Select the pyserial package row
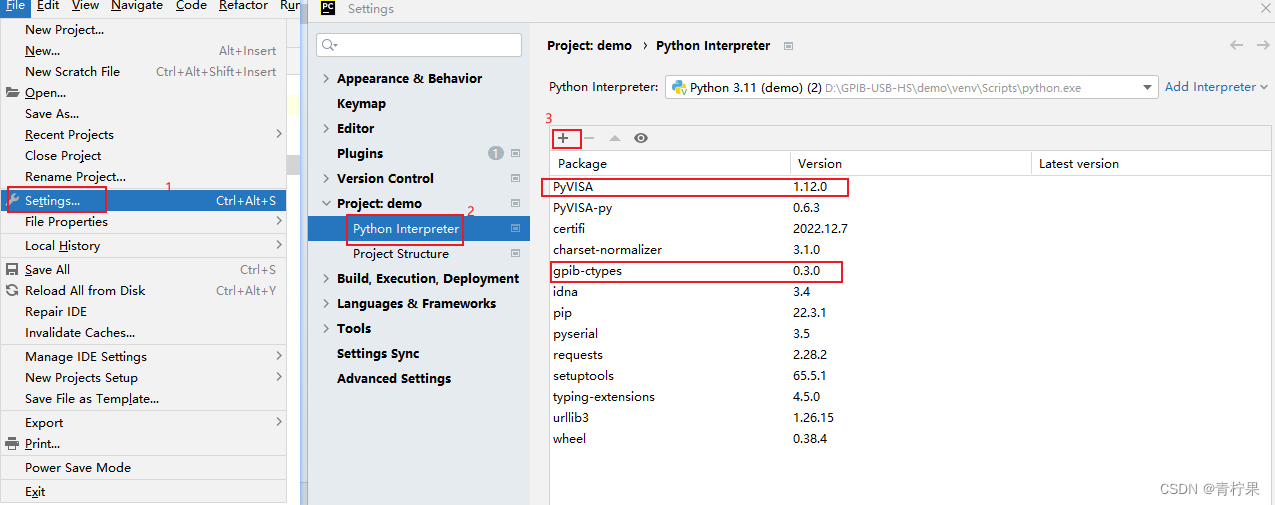Screen dimensions: 1275x505 (912, 333)
